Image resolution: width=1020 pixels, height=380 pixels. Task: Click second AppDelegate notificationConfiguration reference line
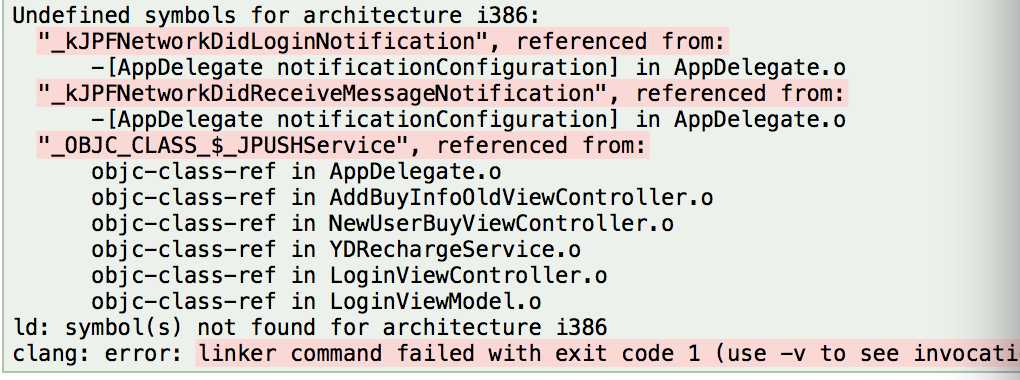coord(468,120)
